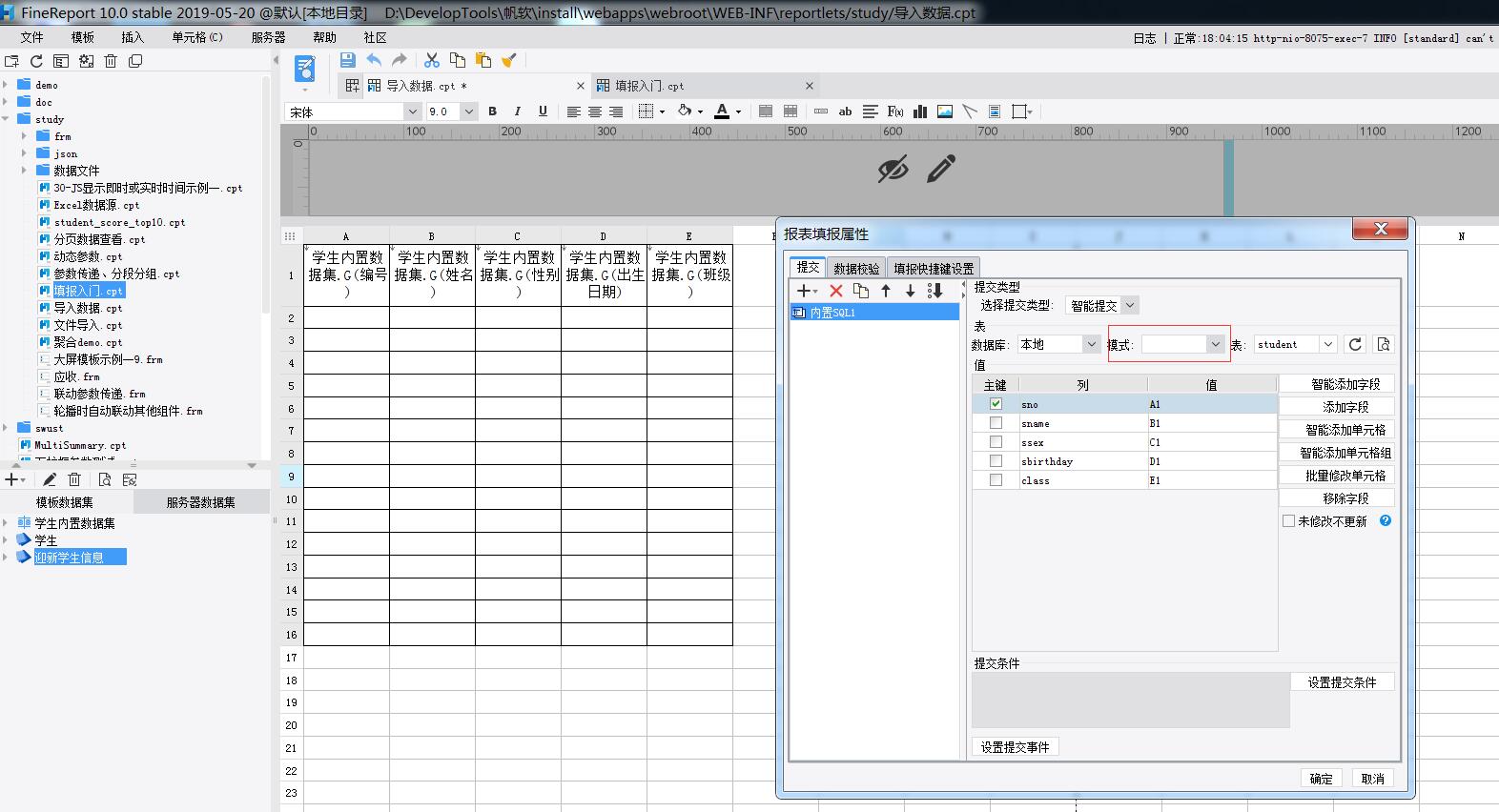Open the 选择提交类型 dropdown showing 智能提交
The image size is (1499, 812).
(x=1129, y=306)
